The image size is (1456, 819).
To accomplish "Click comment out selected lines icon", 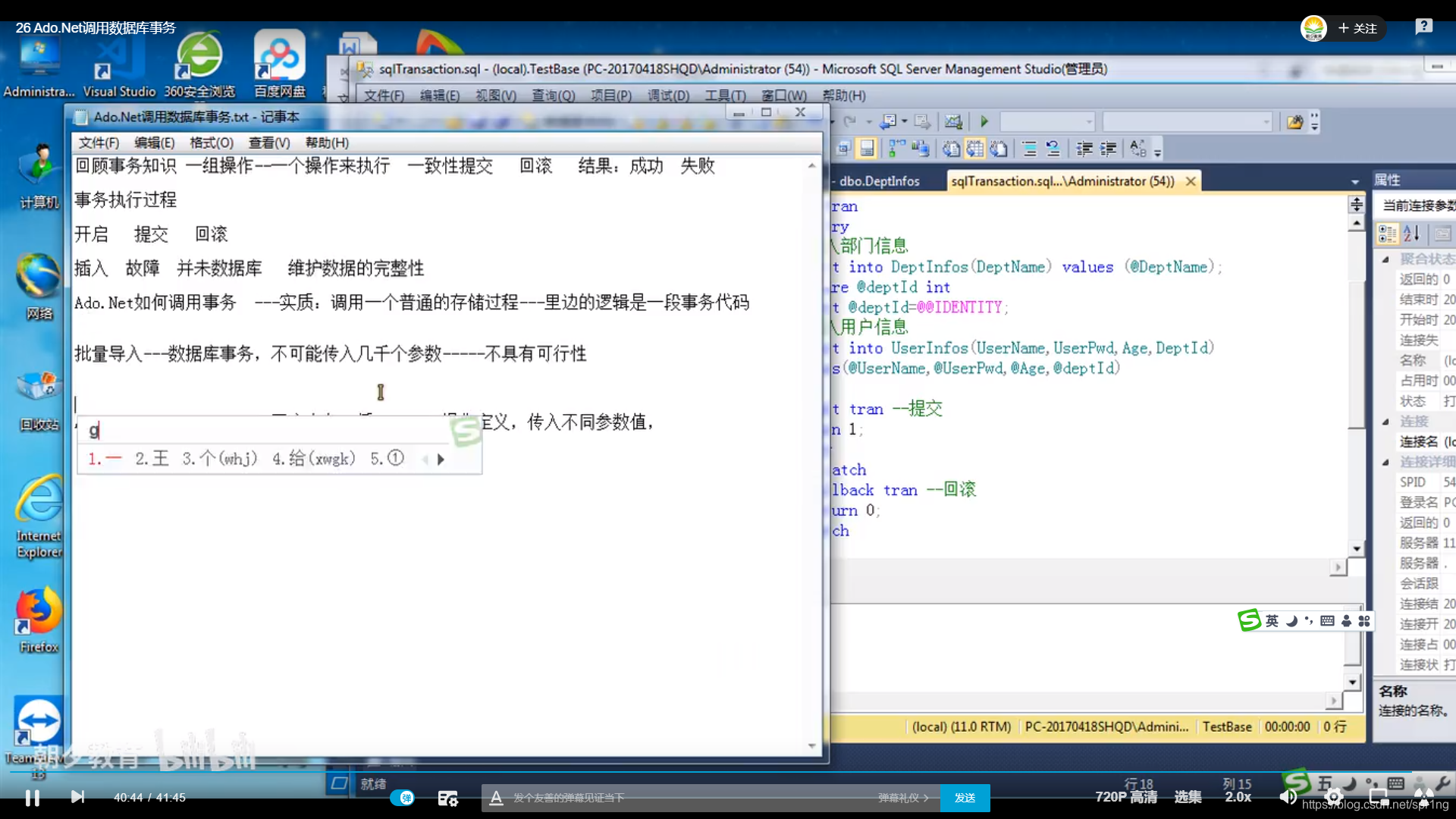I will pyautogui.click(x=1029, y=149).
